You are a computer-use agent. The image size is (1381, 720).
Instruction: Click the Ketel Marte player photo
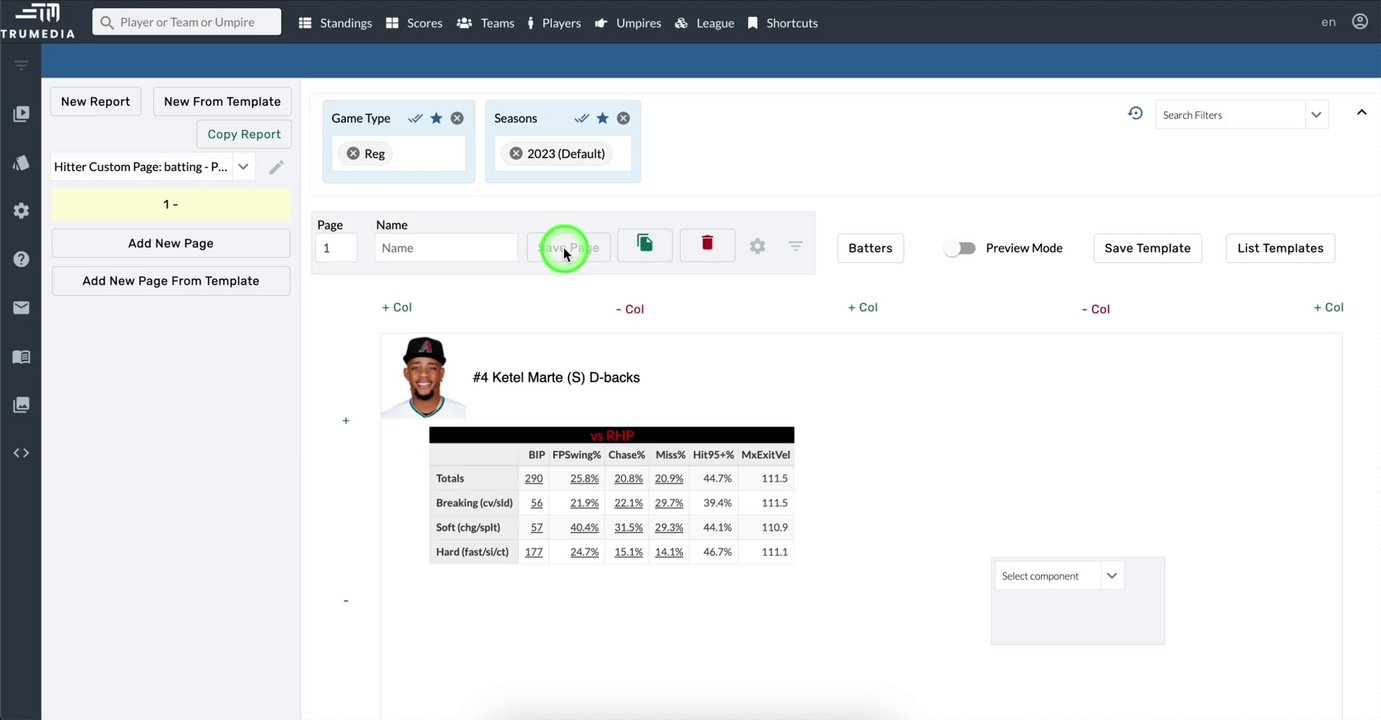424,377
